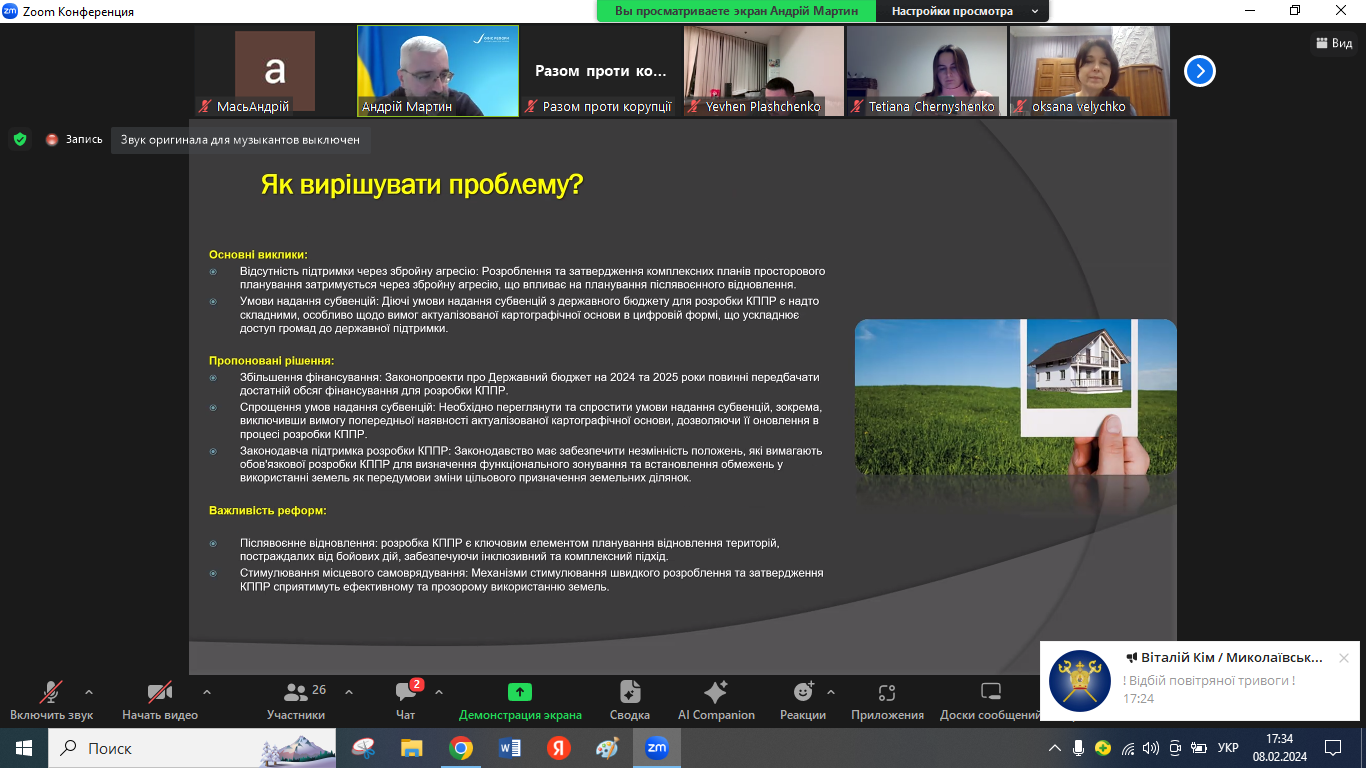Click the Telegram channel avatar in notification
This screenshot has width=1366, height=768.
pos(1080,681)
